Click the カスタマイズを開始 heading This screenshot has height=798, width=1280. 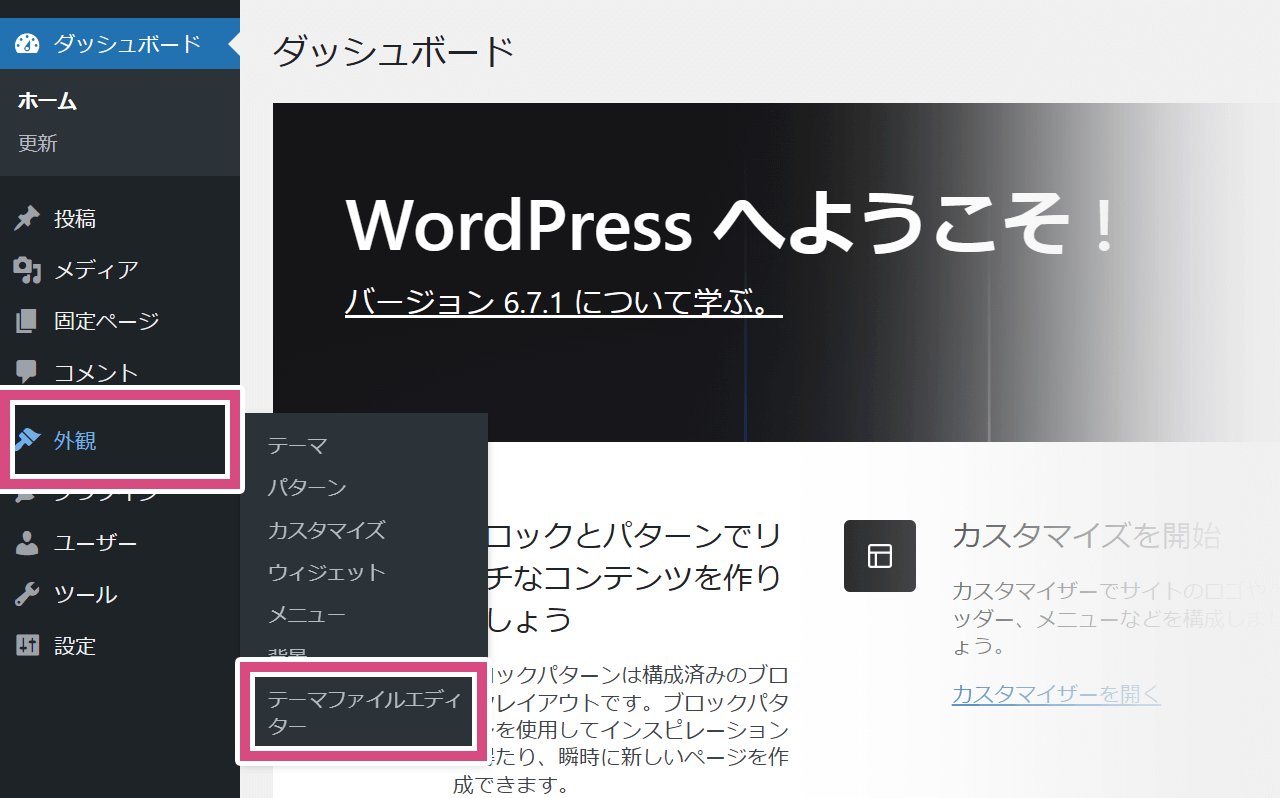[x=1086, y=536]
